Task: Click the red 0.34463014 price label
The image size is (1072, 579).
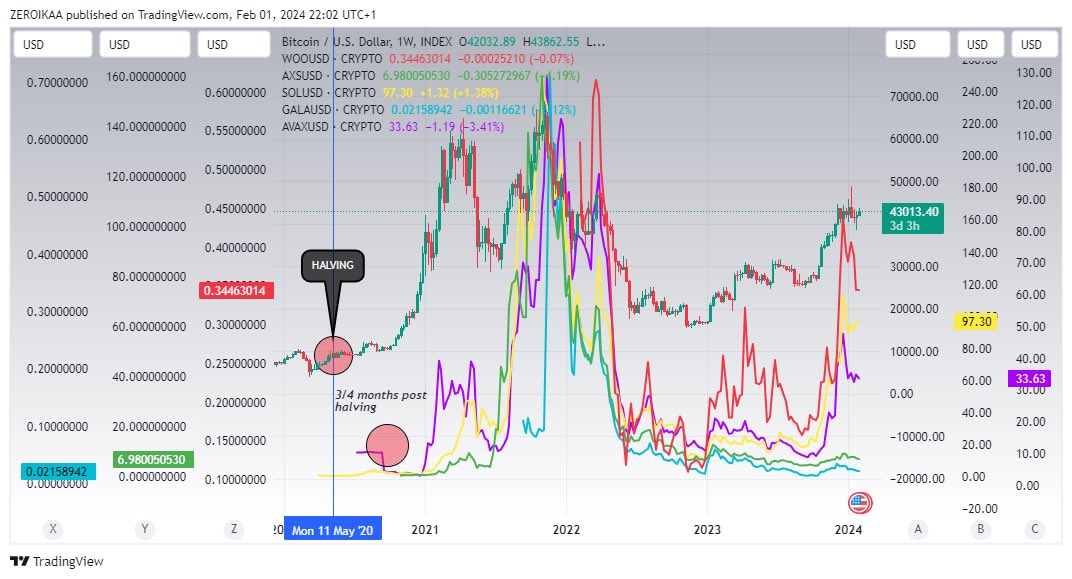Action: pos(237,291)
